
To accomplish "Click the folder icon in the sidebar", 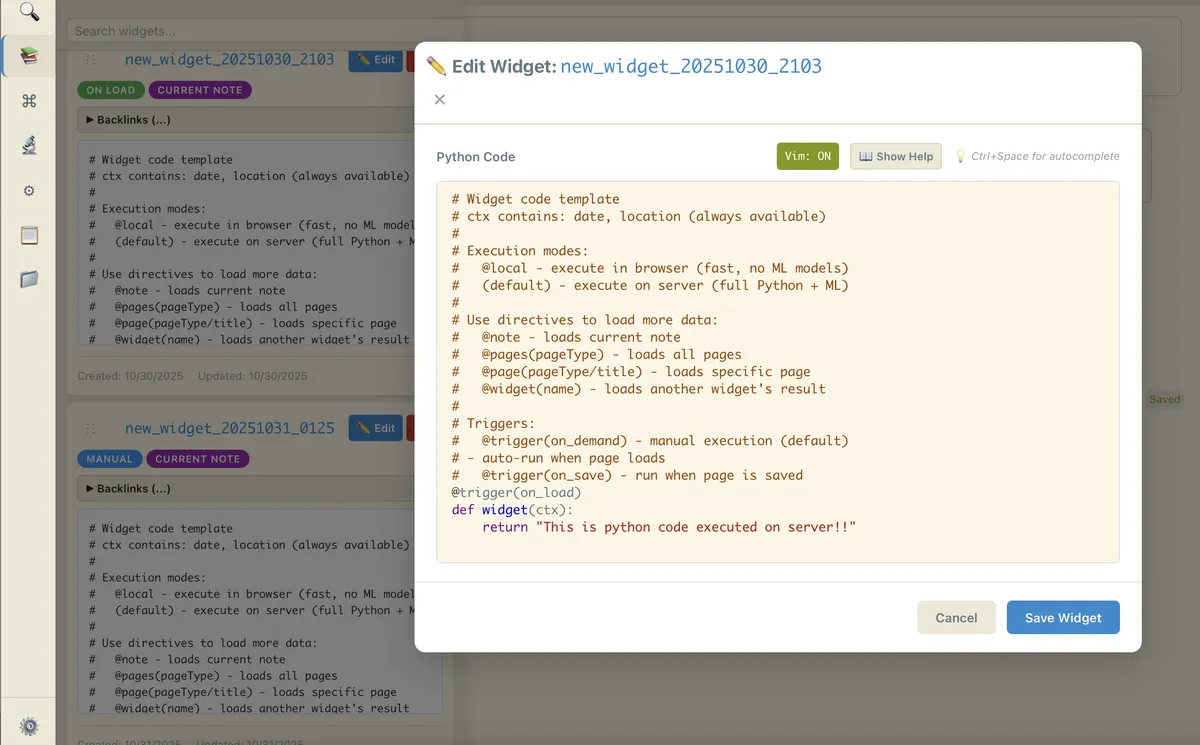I will tap(27, 279).
